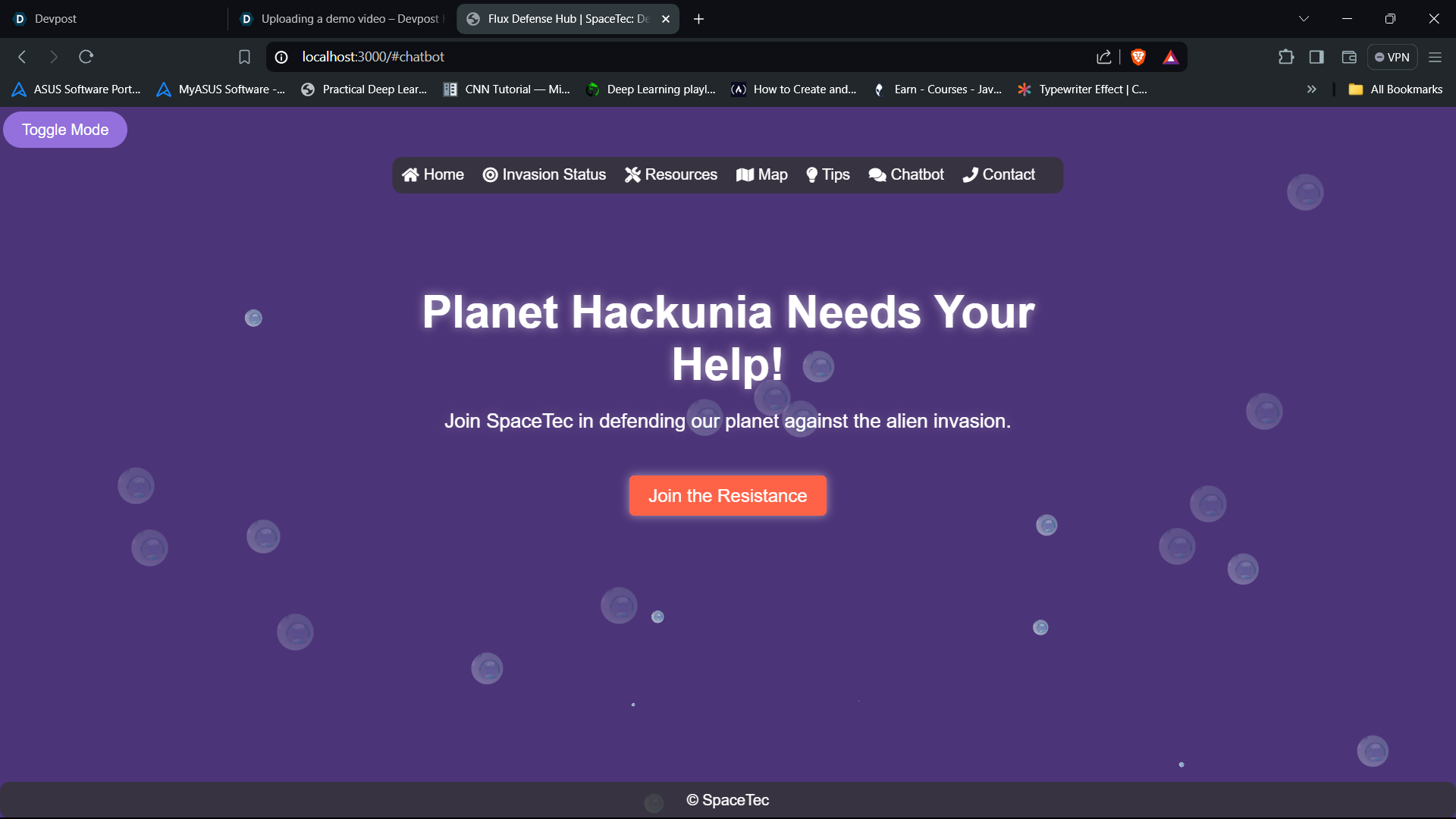Switch to Uploading a demo video tab
The image size is (1456, 819).
tap(341, 19)
